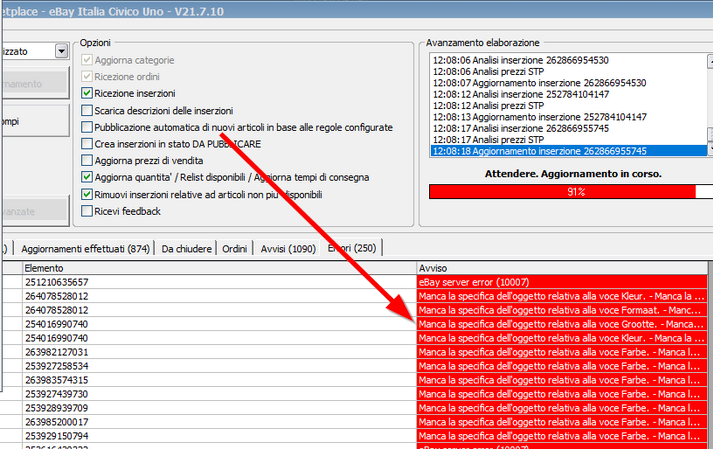Click the Kleur warning for item 264078528012
The image size is (713, 449).
(x=562, y=296)
